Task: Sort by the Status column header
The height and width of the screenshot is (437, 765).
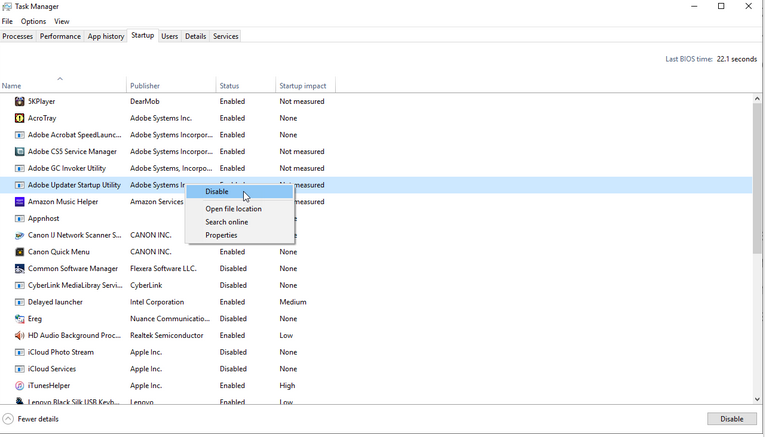Action: point(246,85)
